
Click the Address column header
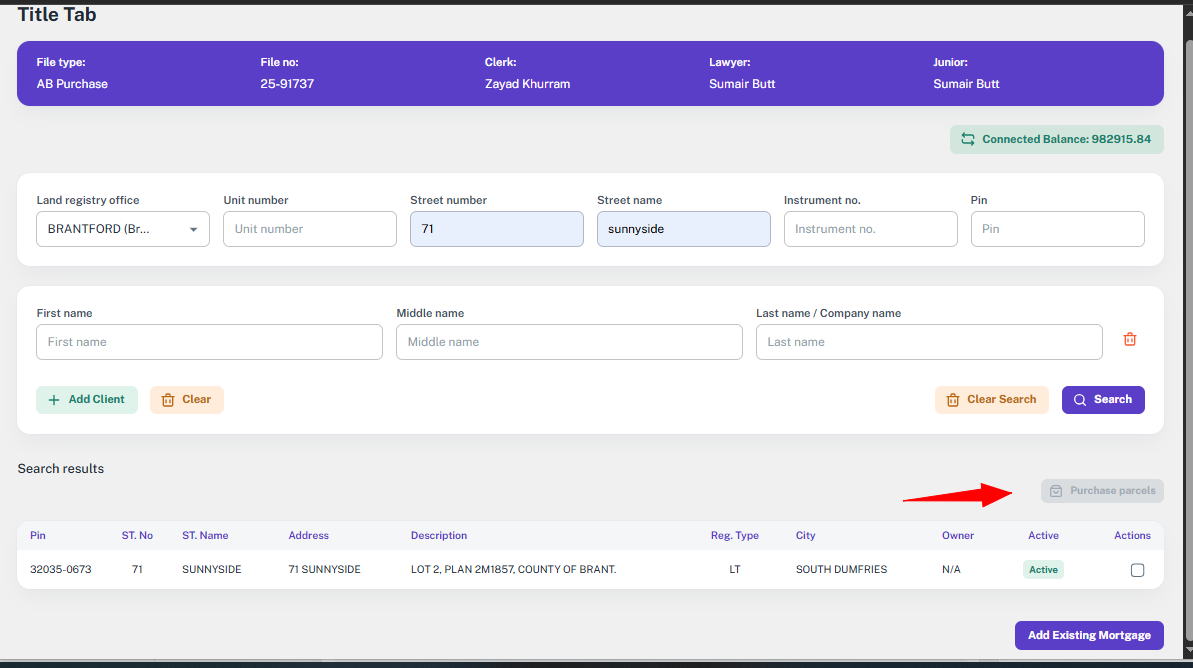[308, 536]
